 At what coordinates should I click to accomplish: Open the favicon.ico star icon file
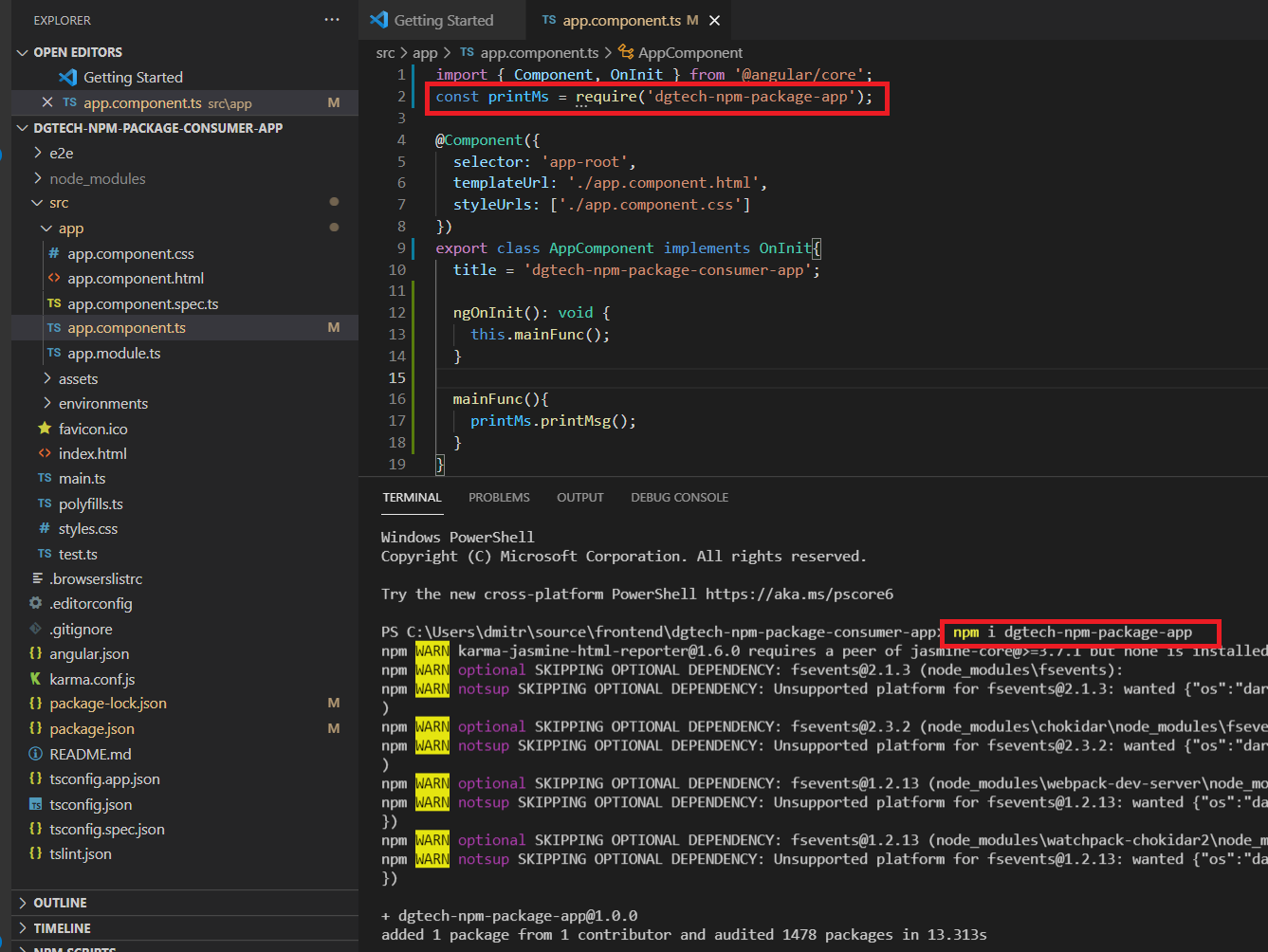[x=92, y=429]
